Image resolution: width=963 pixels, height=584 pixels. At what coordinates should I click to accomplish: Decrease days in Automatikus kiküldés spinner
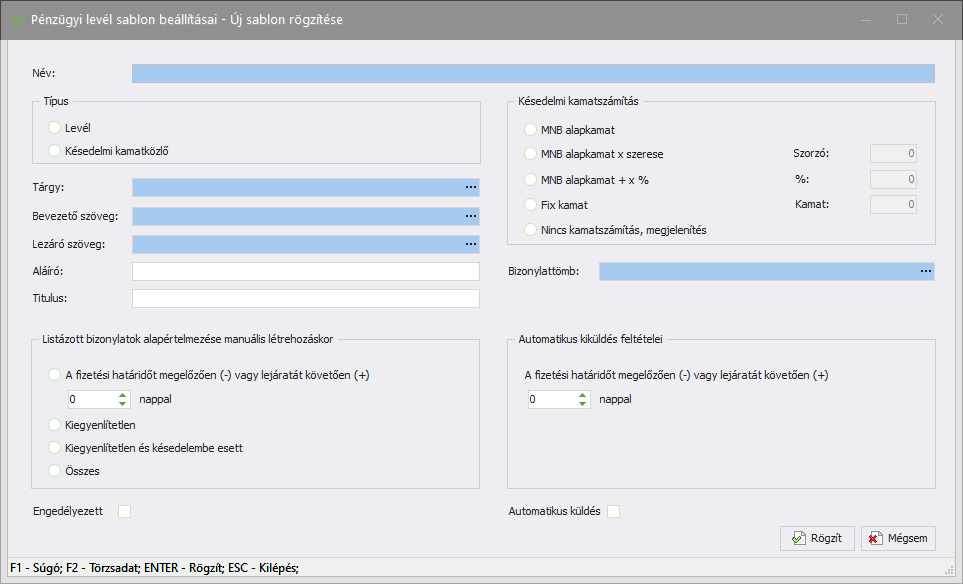pos(583,404)
